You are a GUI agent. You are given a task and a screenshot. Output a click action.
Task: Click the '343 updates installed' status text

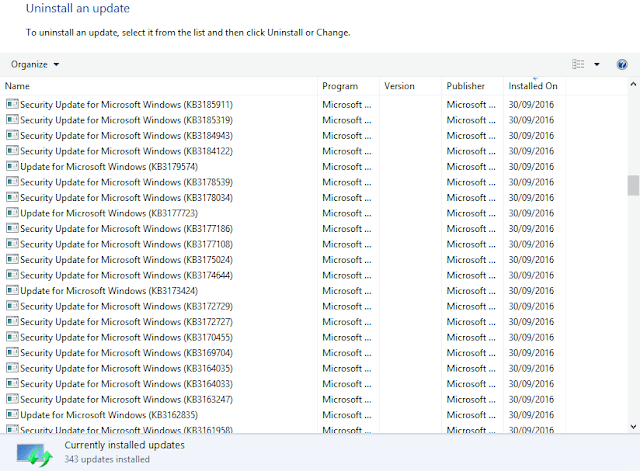107,459
